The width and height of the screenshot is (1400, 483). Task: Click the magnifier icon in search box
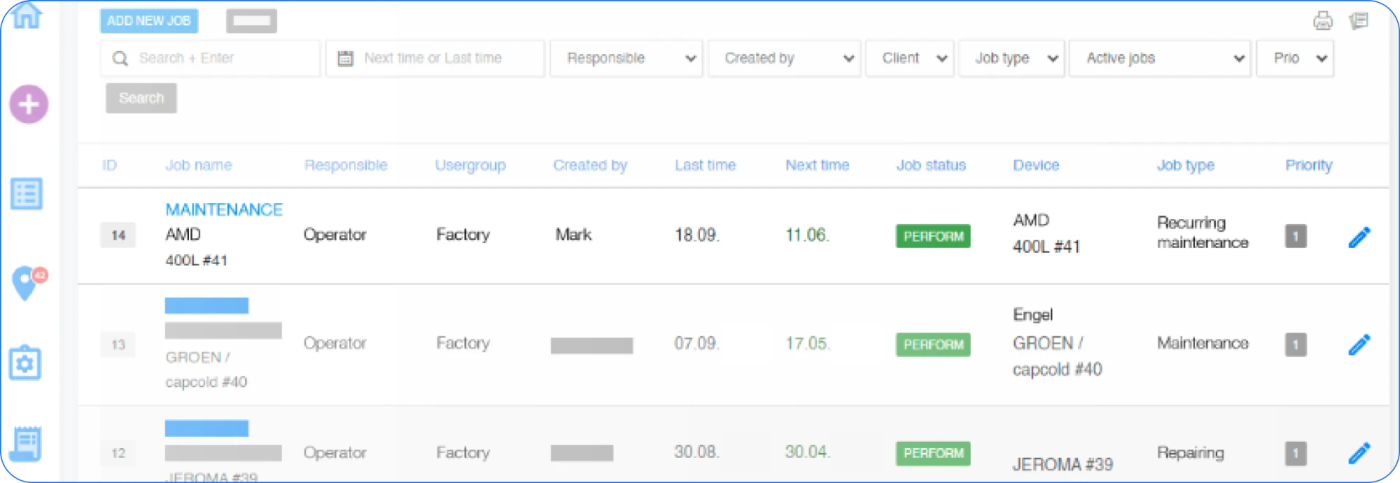point(120,58)
